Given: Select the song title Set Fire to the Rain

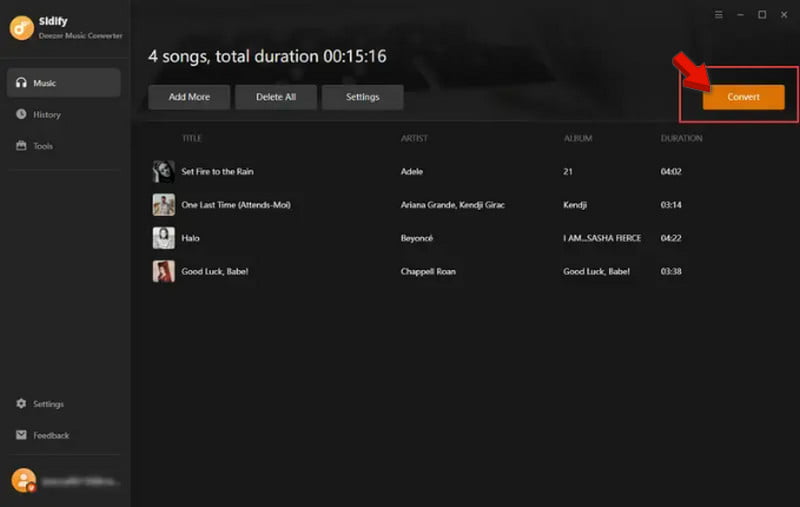Looking at the screenshot, I should click(x=217, y=171).
